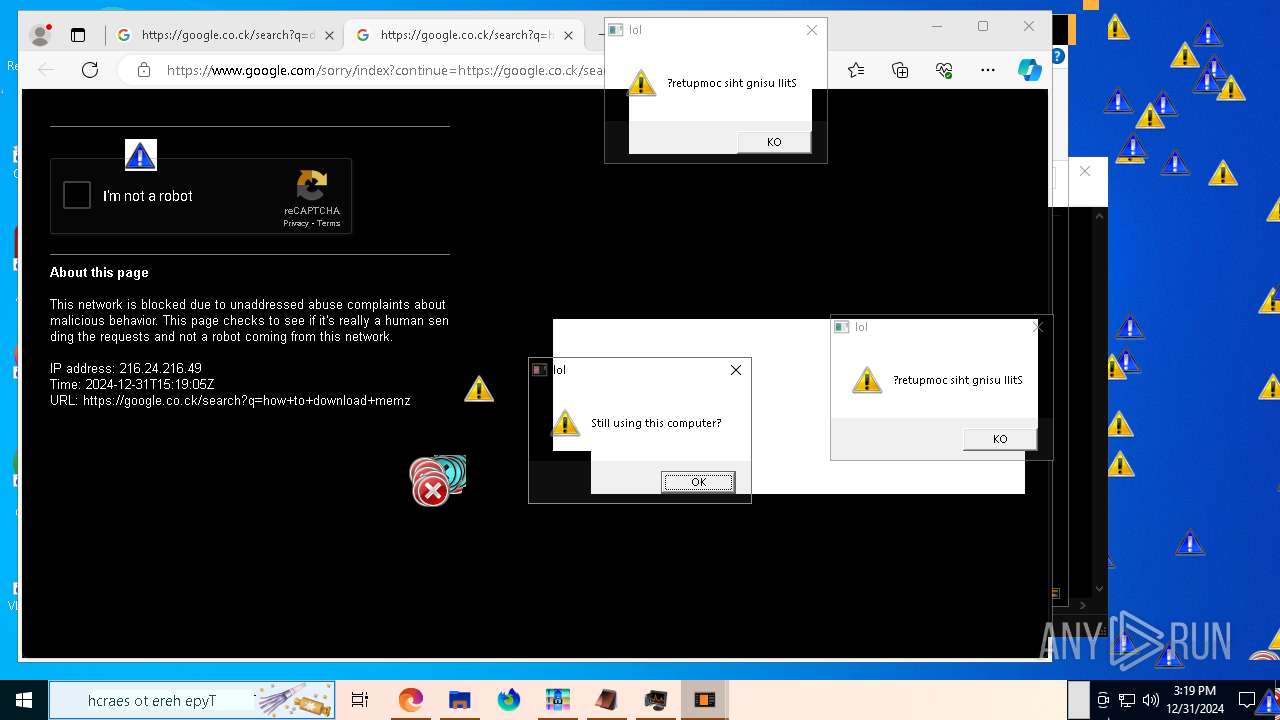Click the back arrow in Edge

coord(46,70)
